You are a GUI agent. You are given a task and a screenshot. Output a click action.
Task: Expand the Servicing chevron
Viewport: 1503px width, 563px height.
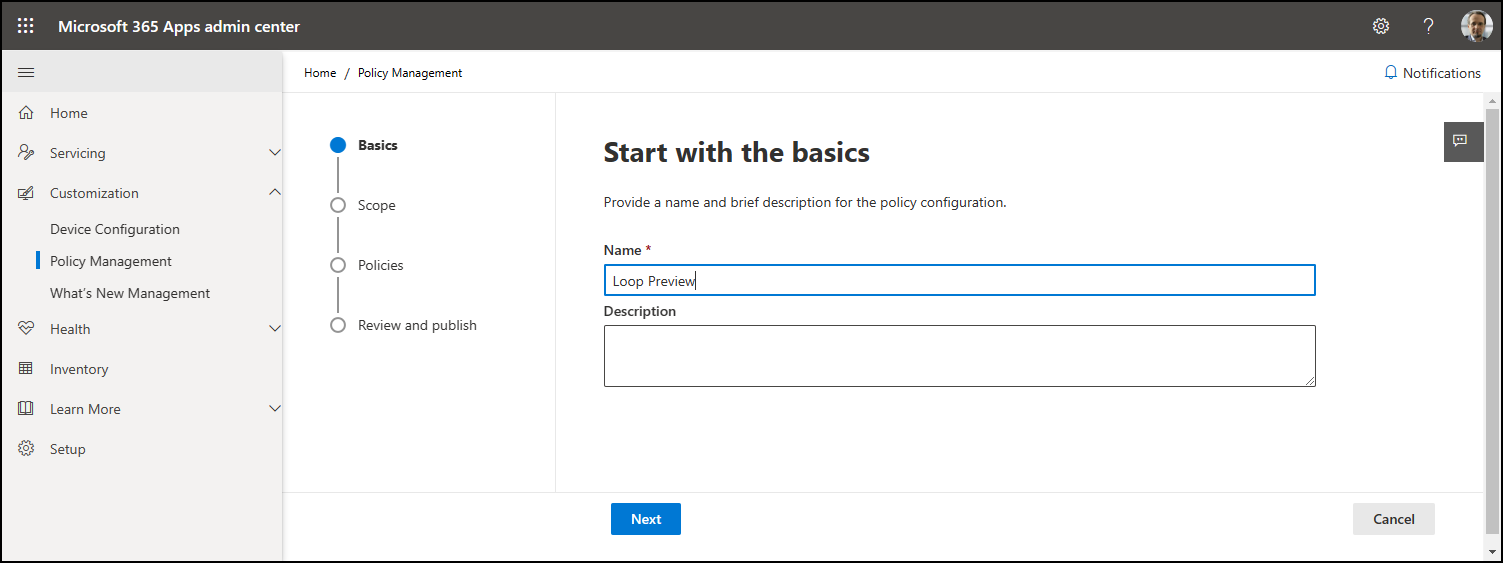[275, 153]
